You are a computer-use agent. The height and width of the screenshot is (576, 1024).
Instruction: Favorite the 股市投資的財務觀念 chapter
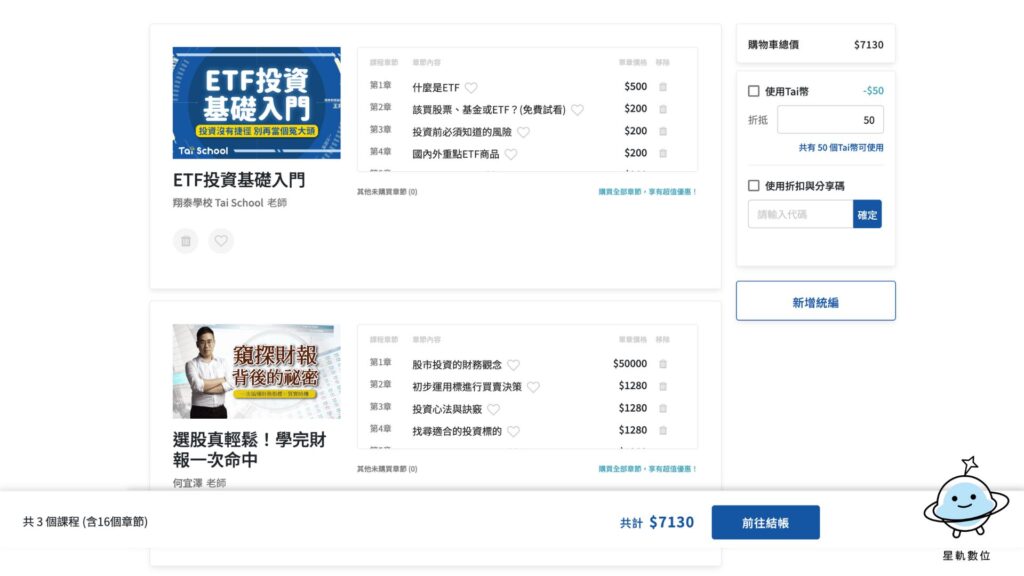point(513,365)
